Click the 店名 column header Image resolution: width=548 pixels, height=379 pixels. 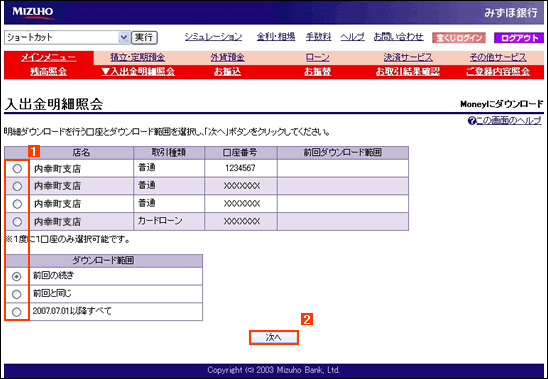click(x=81, y=152)
